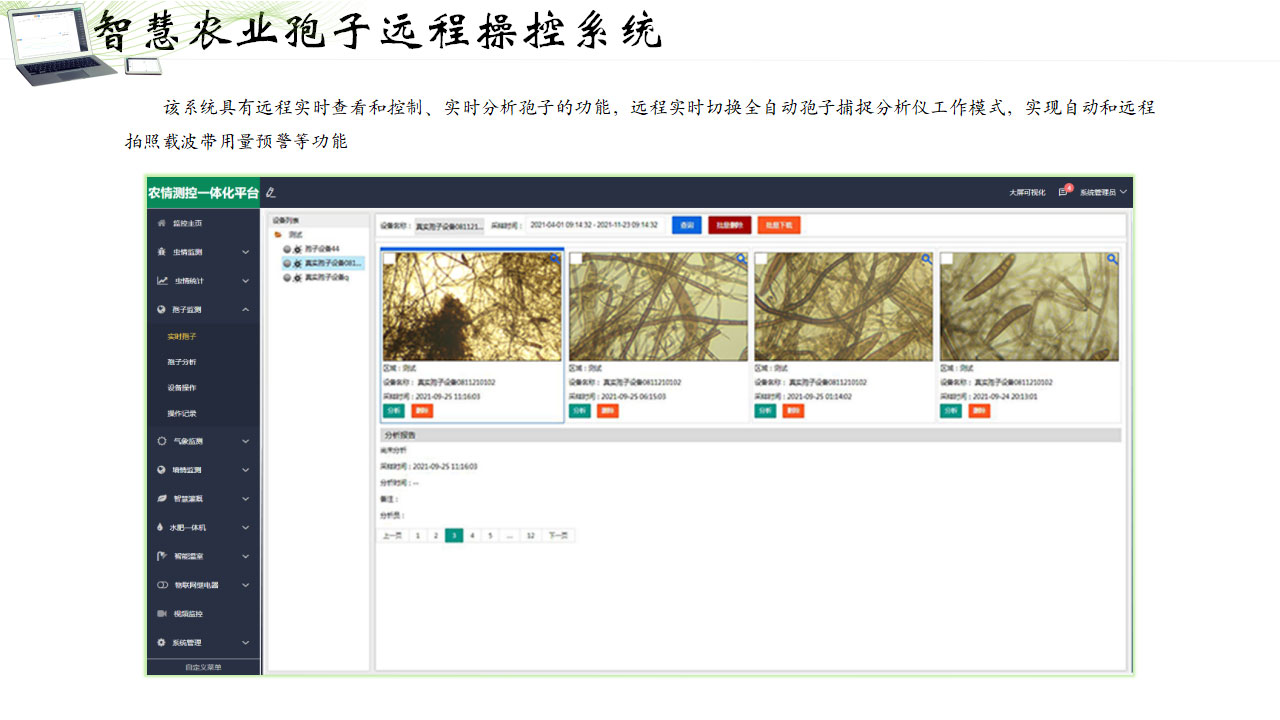This screenshot has height=720, width=1280.
Task: Open the 系统管理员 user dropdown
Action: click(x=1103, y=192)
